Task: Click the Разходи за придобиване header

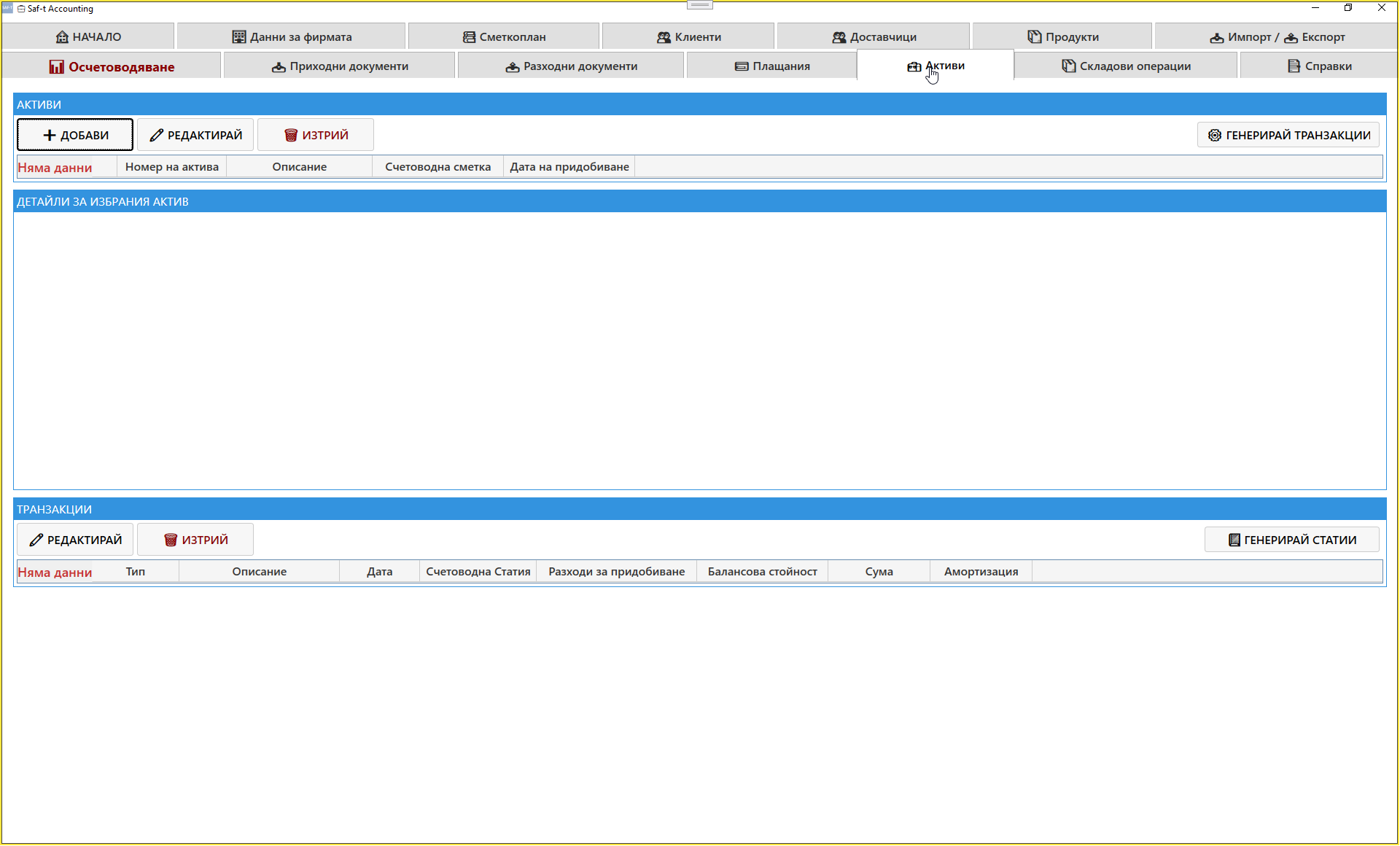Action: click(617, 572)
